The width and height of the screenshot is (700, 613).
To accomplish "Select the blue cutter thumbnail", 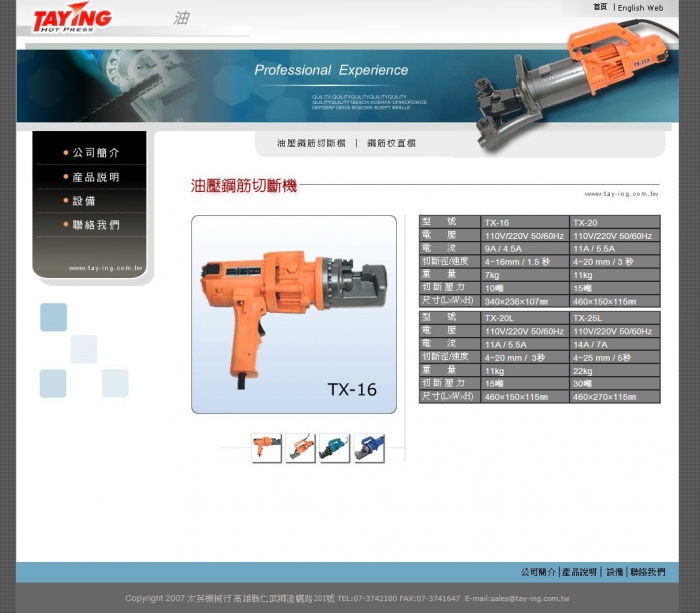I will pyautogui.click(x=369, y=448).
